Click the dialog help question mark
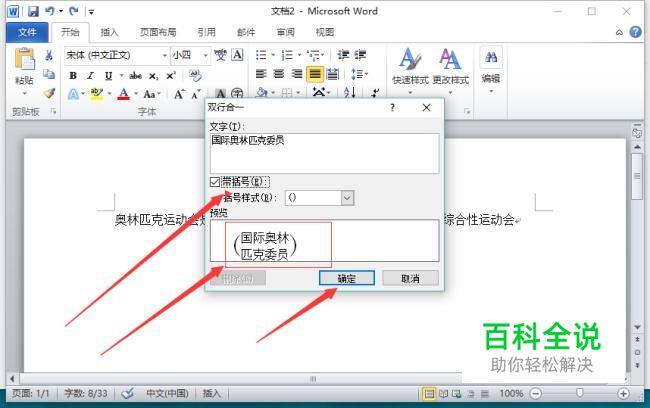 click(392, 108)
